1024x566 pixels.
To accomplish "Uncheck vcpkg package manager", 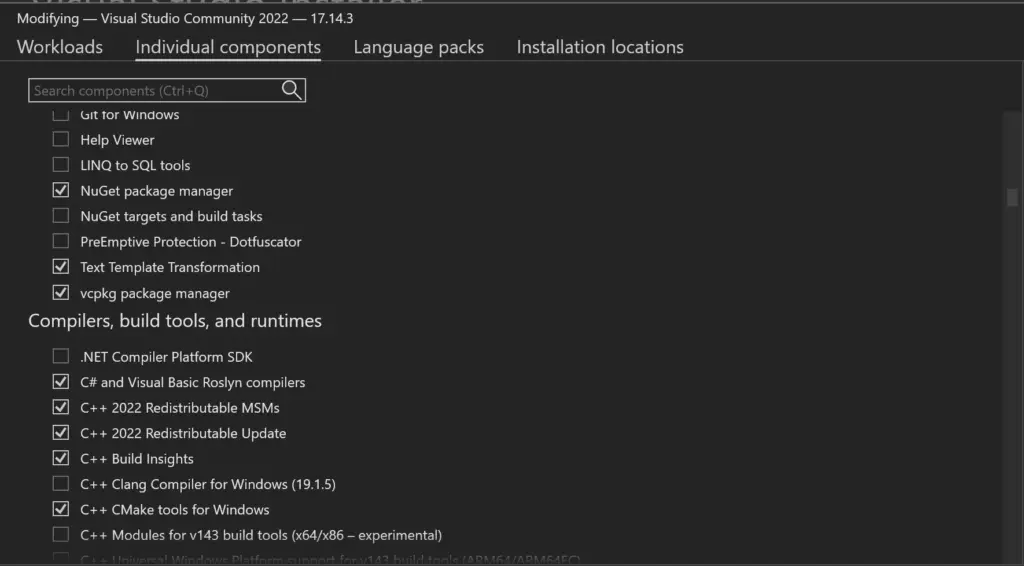I will (x=61, y=293).
